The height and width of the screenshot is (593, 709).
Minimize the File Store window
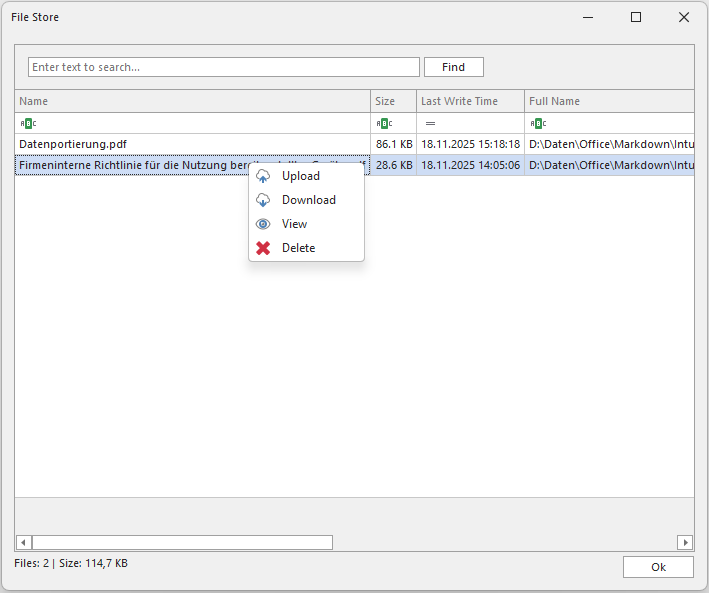click(588, 17)
